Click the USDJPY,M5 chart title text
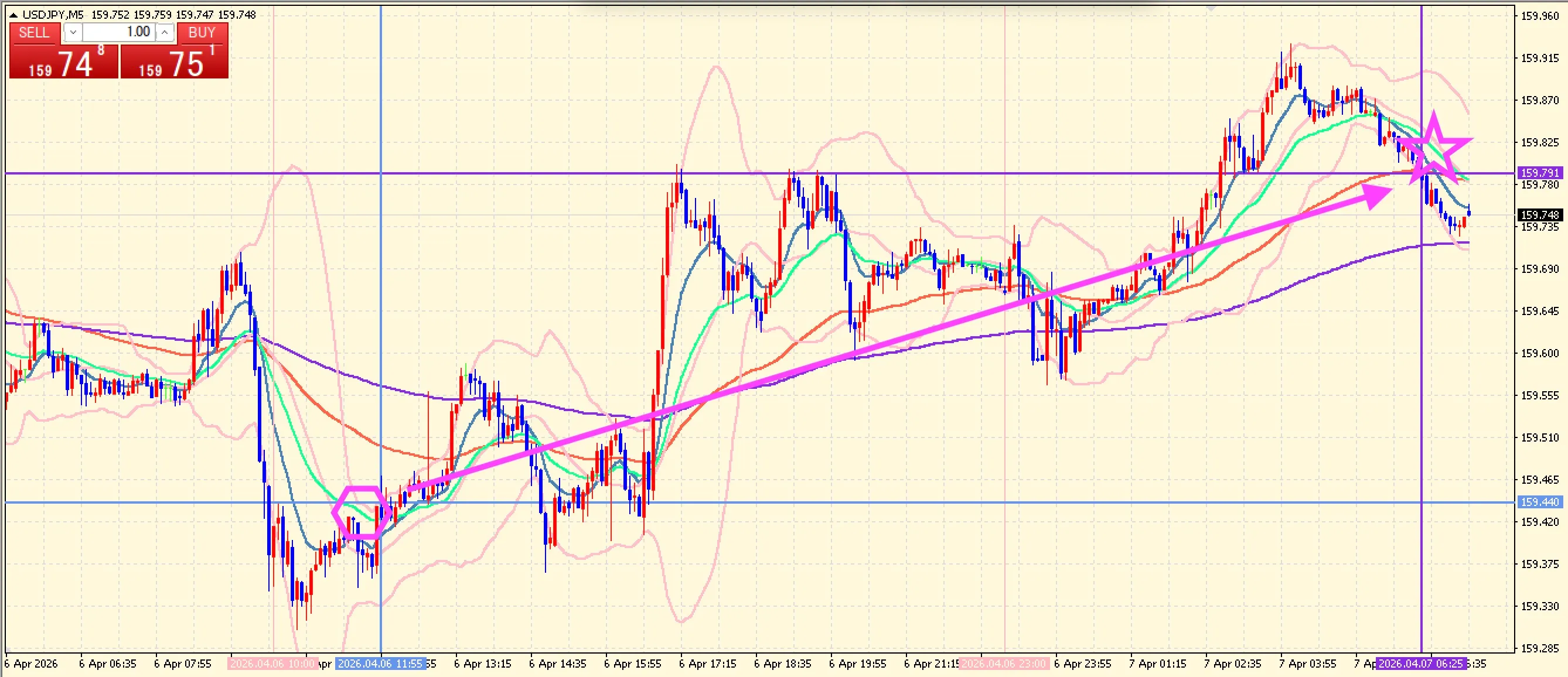This screenshot has width=1568, height=677. [x=53, y=15]
